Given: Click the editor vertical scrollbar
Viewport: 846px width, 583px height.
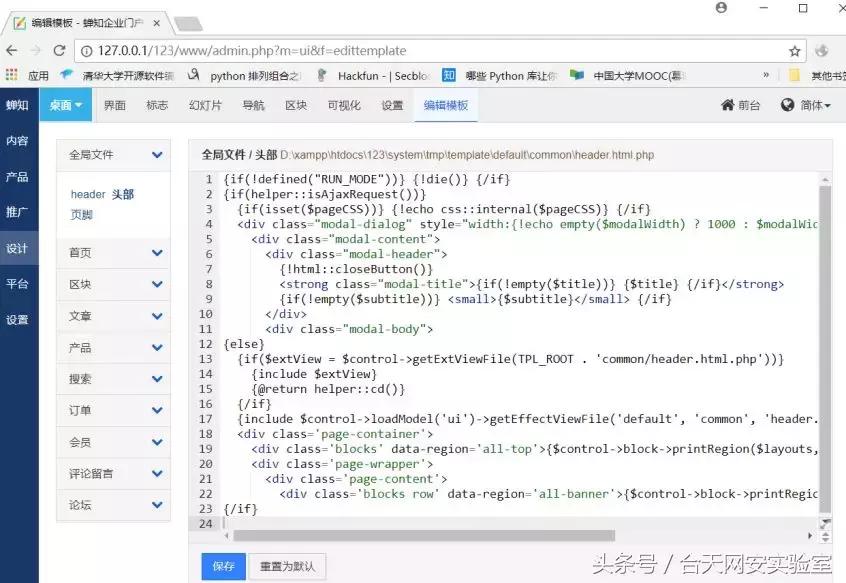Looking at the screenshot, I should (824, 348).
